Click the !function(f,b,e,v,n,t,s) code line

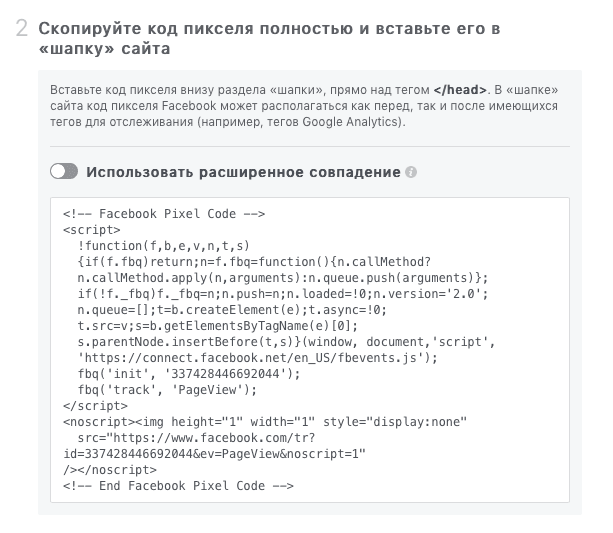[x=163, y=246]
